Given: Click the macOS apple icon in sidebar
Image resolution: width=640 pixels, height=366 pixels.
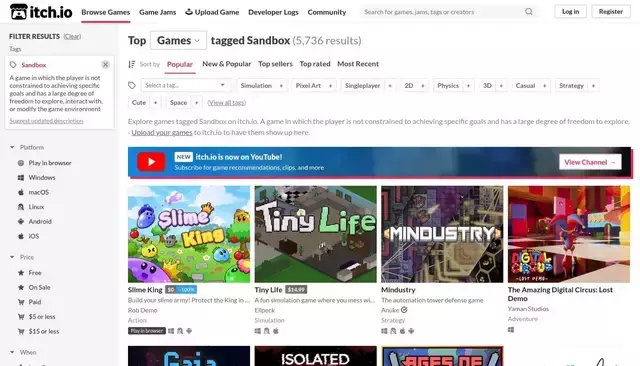Looking at the screenshot, I should 21,192.
